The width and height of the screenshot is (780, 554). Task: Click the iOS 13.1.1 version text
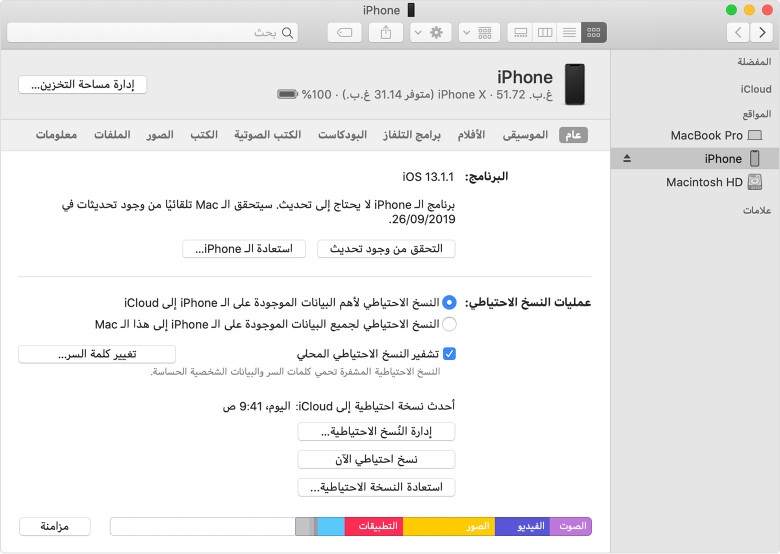tap(428, 177)
